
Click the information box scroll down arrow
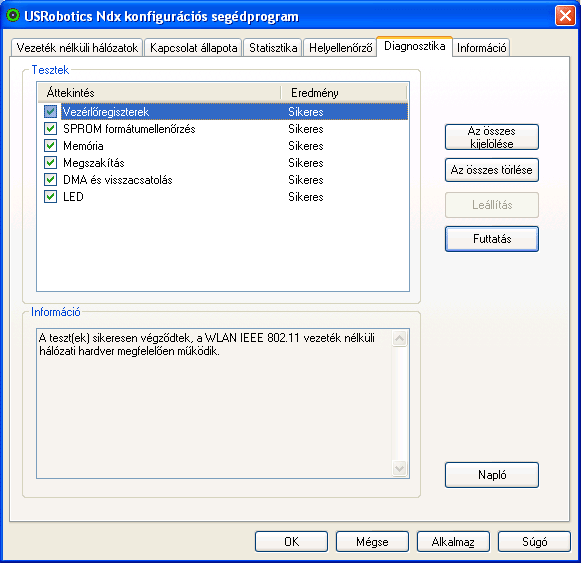(x=399, y=468)
